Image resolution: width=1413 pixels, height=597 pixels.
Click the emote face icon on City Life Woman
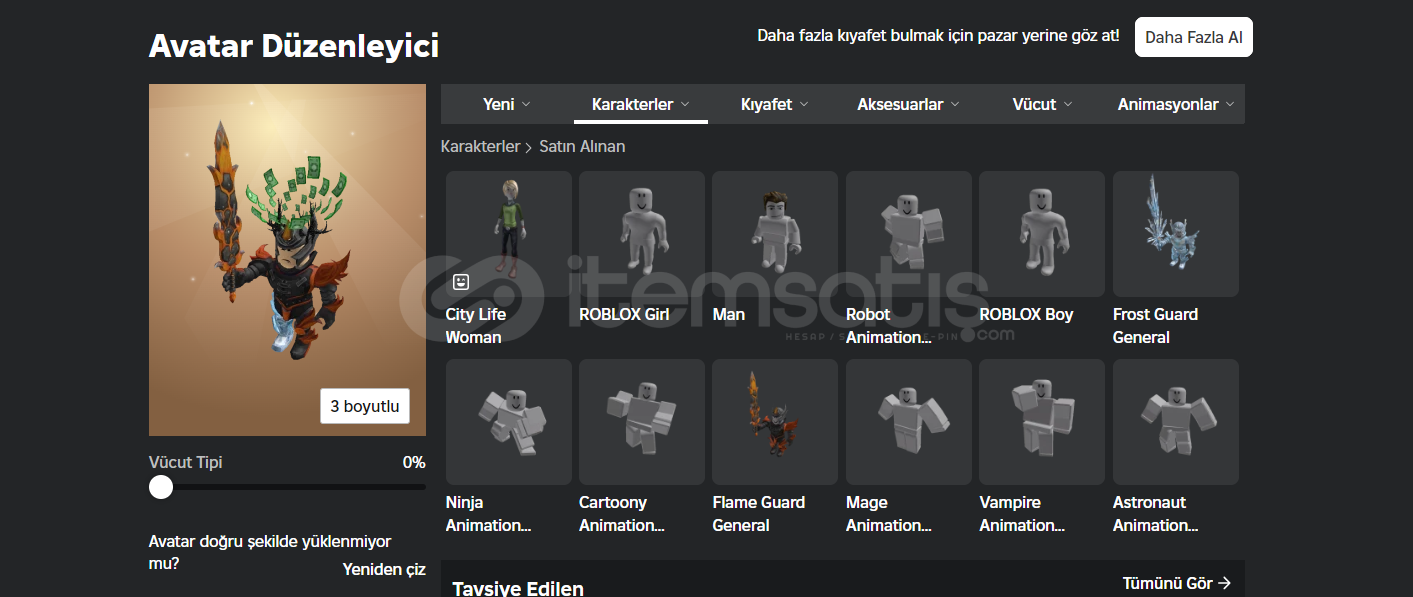tap(461, 282)
